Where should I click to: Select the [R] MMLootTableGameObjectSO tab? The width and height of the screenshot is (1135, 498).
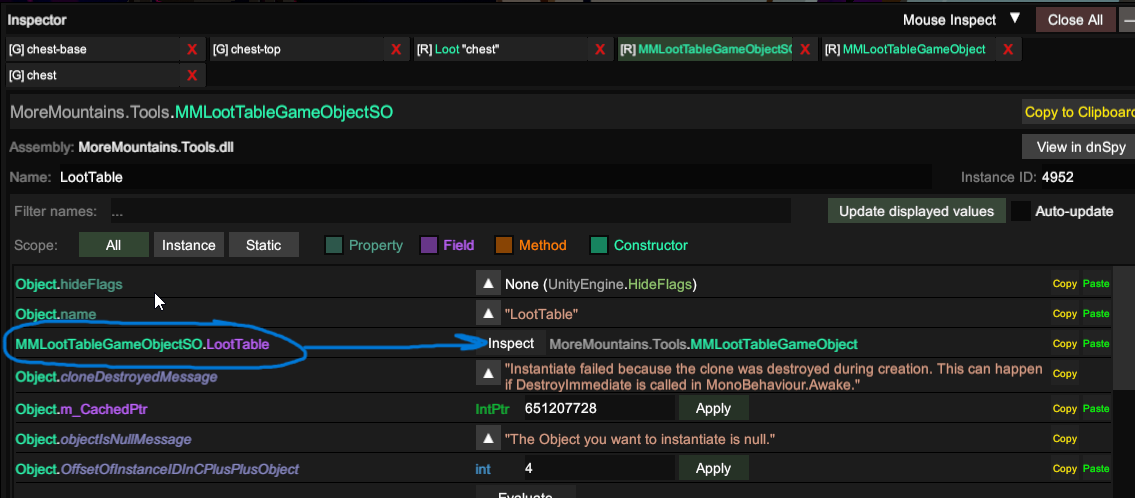pyautogui.click(x=705, y=49)
